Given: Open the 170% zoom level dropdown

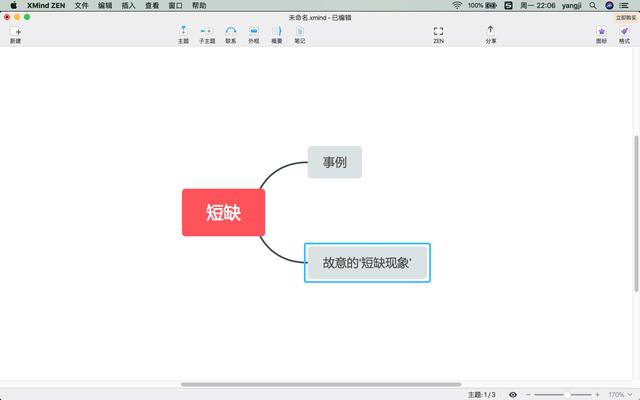Looking at the screenshot, I should 620,395.
